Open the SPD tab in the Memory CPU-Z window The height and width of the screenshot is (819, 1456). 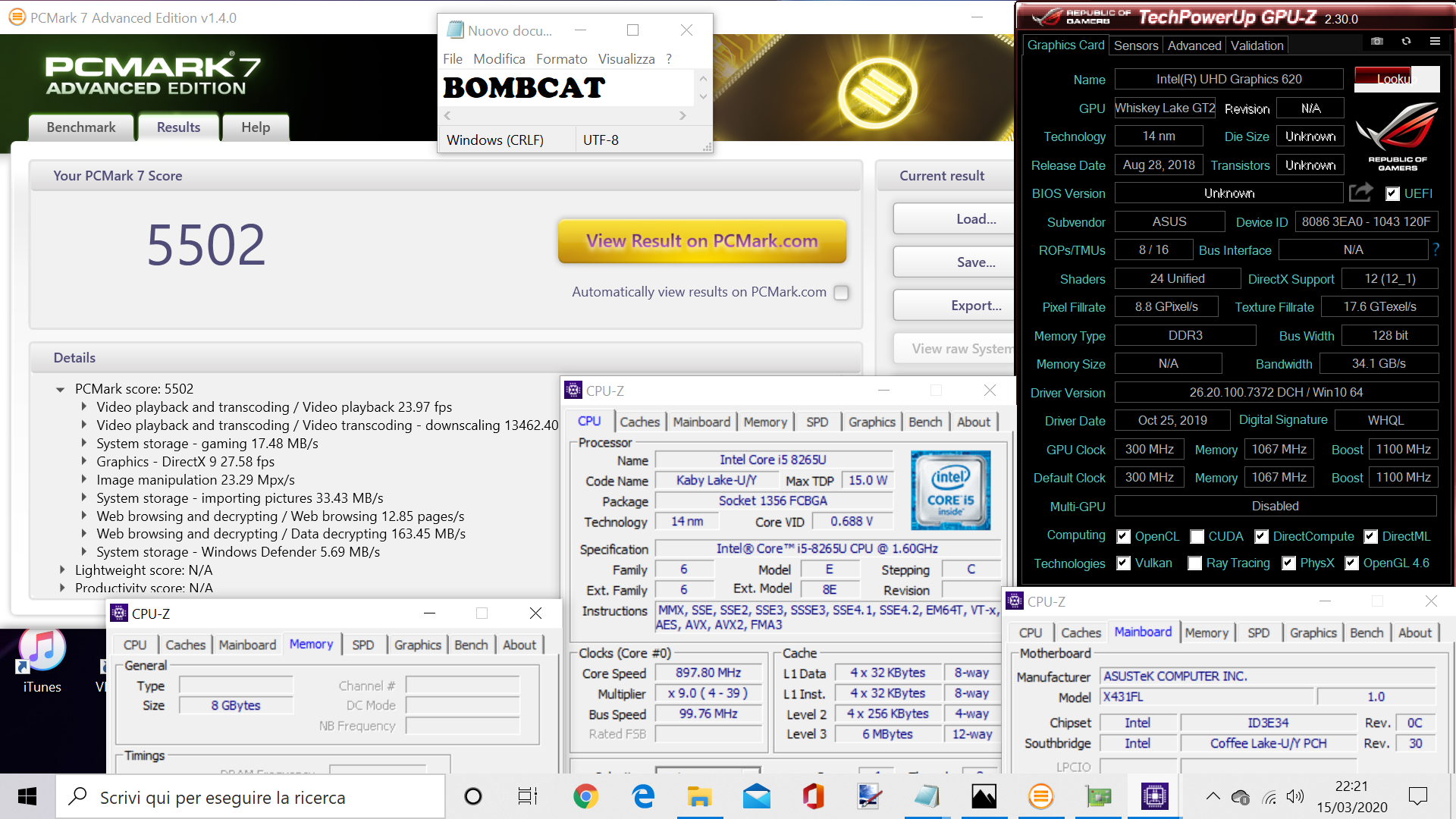[x=363, y=645]
